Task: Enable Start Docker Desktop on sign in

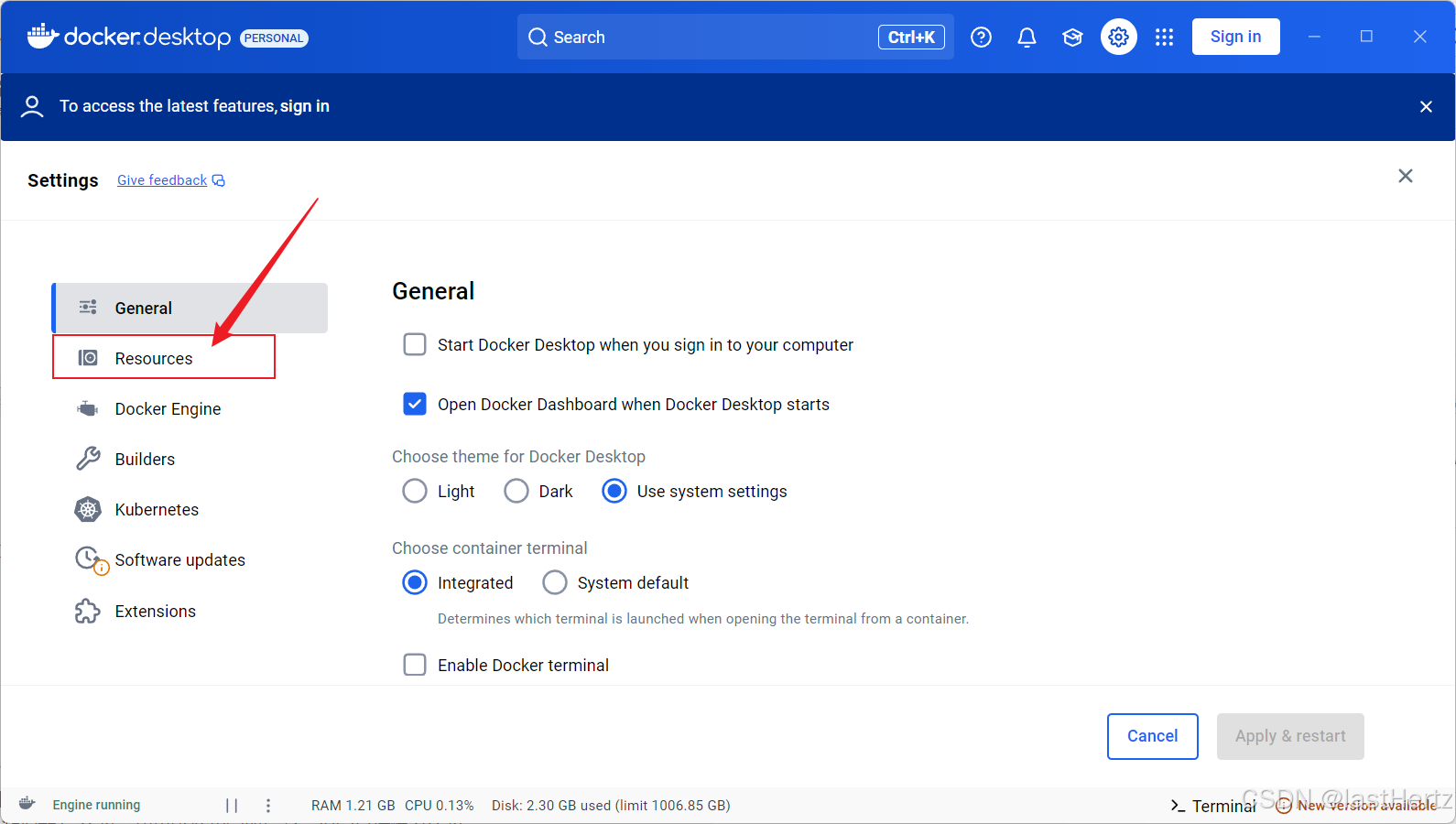Action: [415, 344]
